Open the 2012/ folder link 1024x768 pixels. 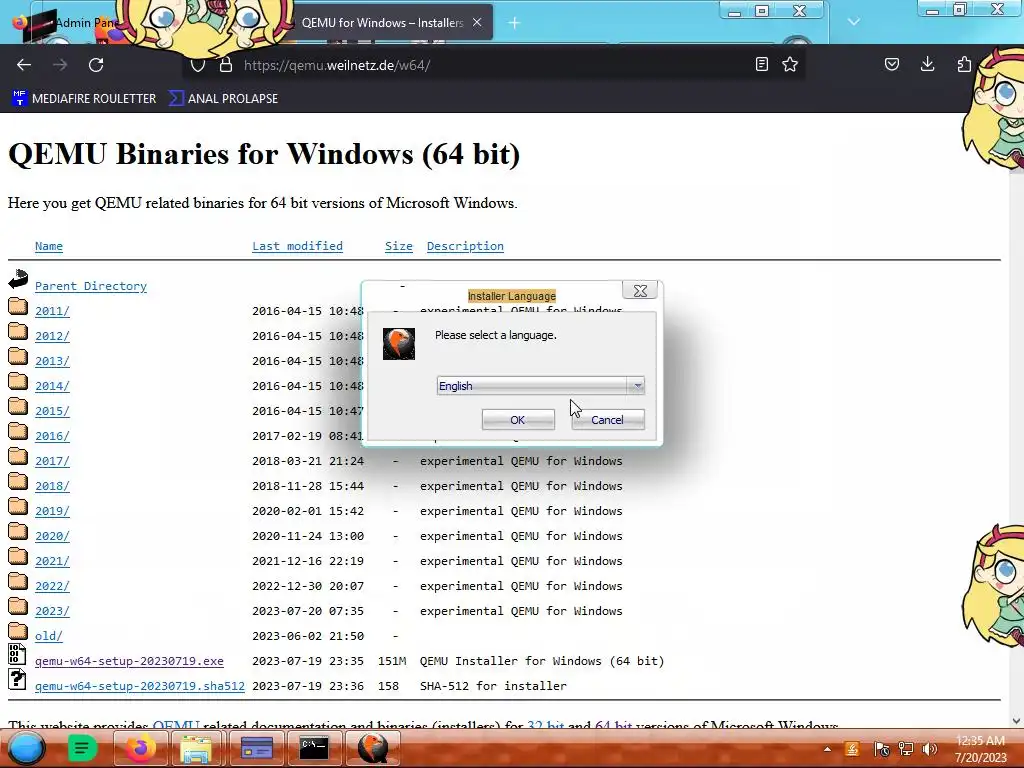[x=52, y=336]
